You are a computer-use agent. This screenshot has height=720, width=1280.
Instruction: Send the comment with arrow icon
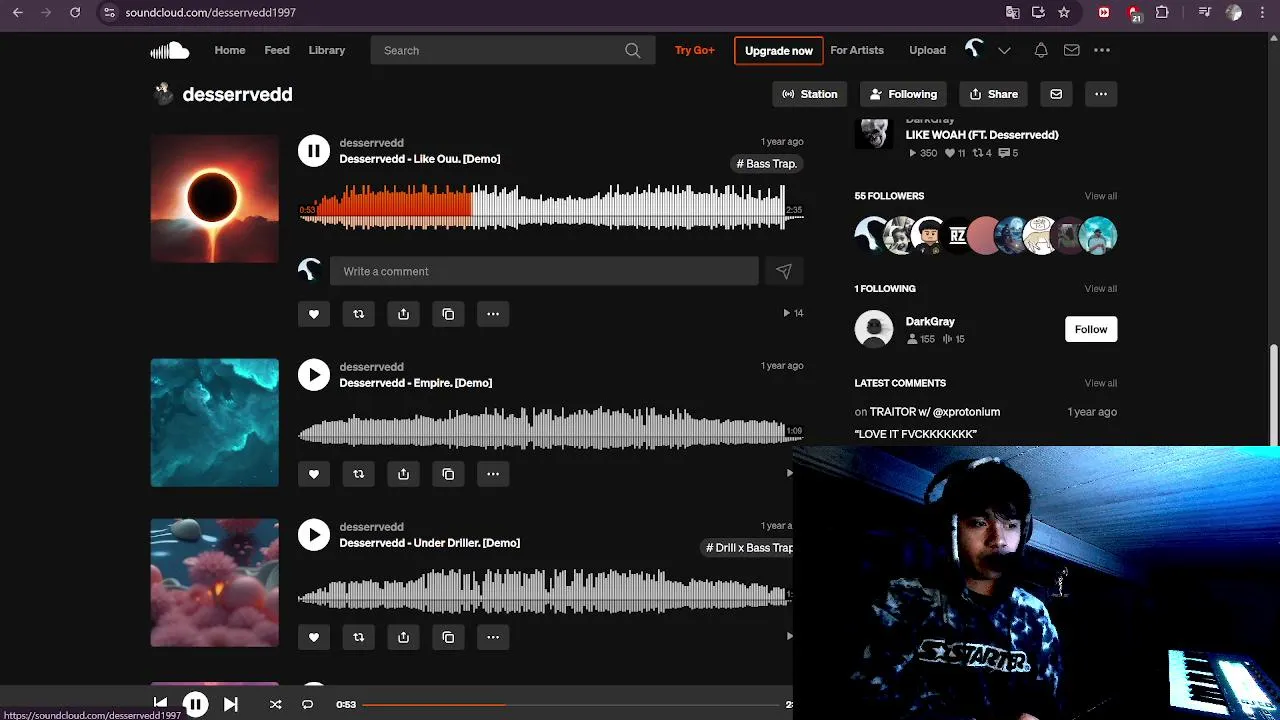point(784,271)
